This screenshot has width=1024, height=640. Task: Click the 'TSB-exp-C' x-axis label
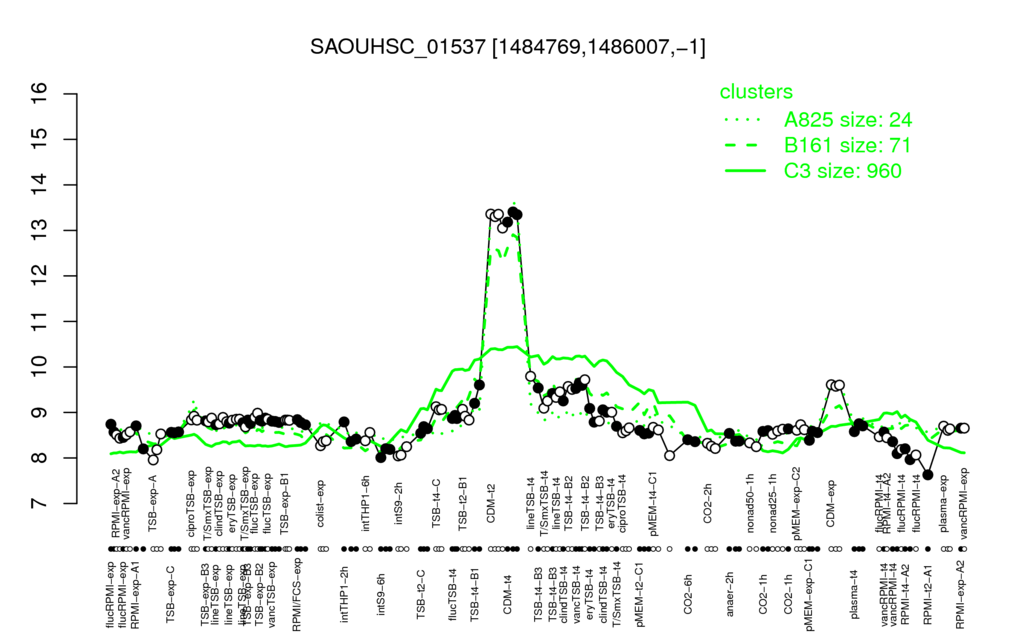pyautogui.click(x=171, y=596)
